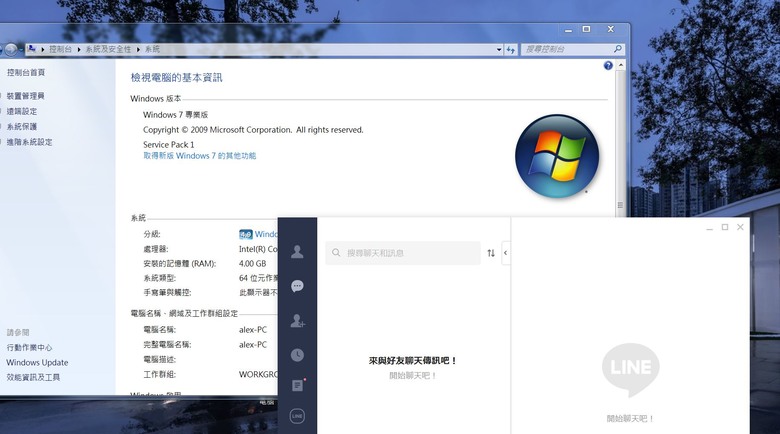Open 裝置管理員 in the left pane

tap(25, 96)
